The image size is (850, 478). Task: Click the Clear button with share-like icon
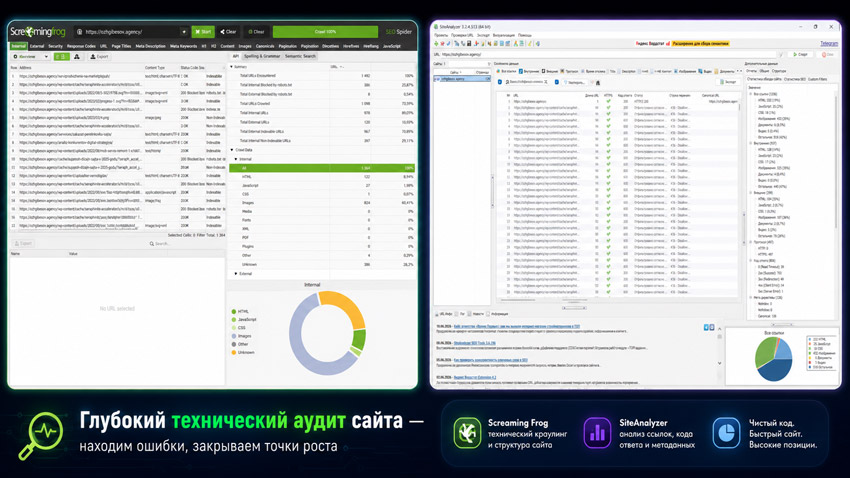click(228, 32)
